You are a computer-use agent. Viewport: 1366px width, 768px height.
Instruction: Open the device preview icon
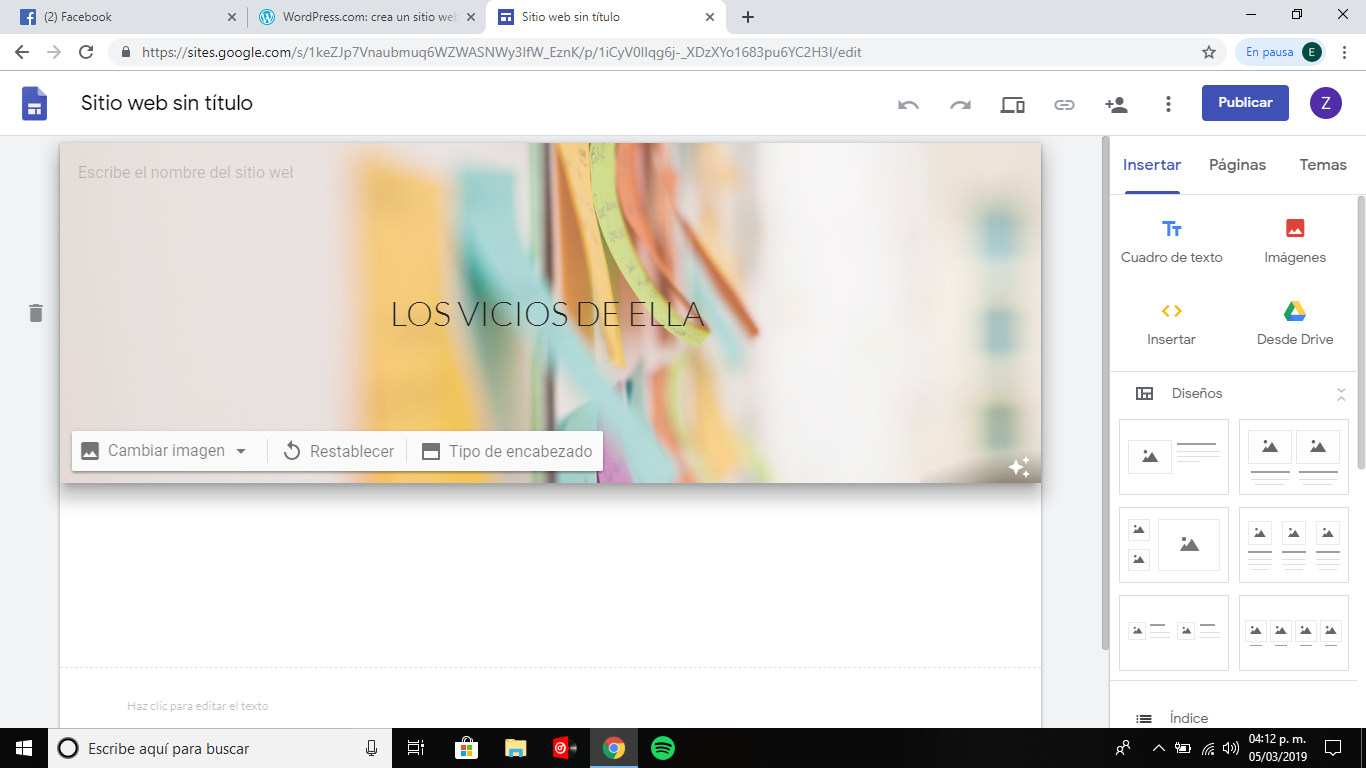[1012, 104]
